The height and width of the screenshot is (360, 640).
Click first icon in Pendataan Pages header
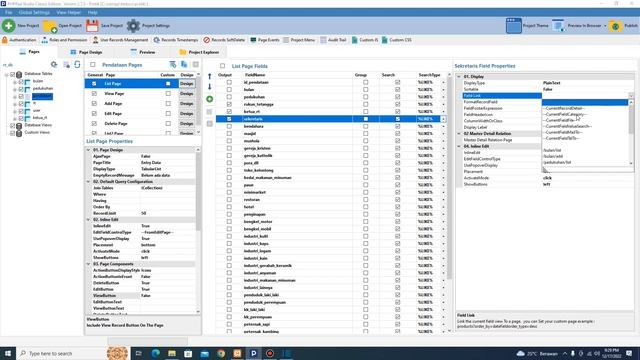click(x=173, y=64)
